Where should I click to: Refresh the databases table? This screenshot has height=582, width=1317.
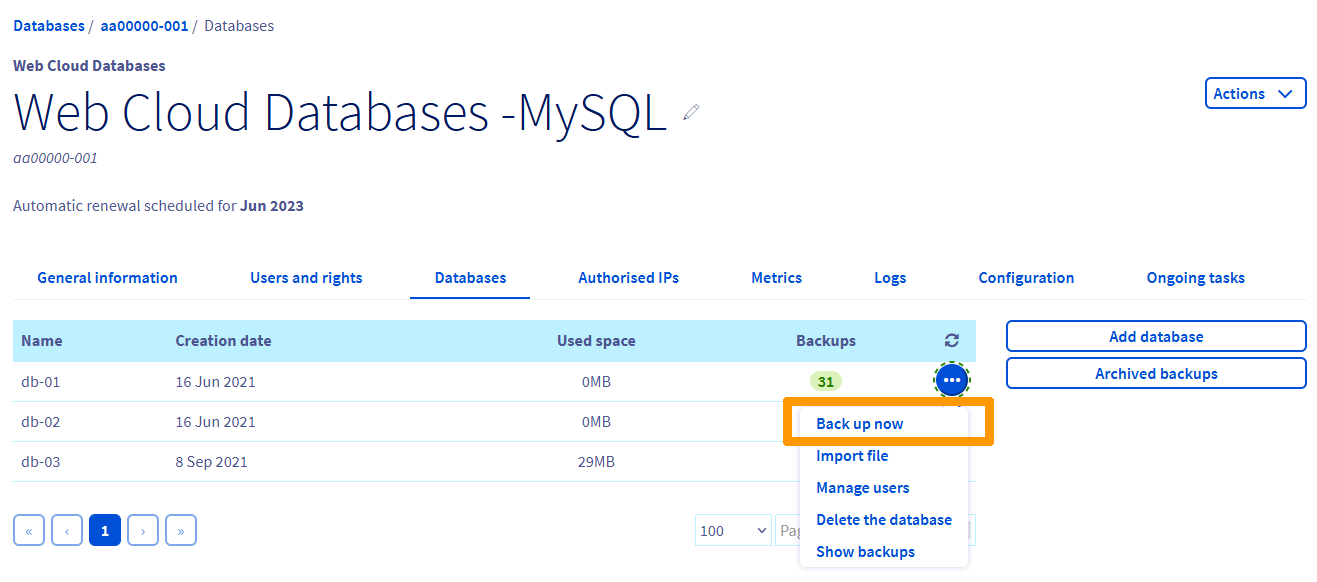[x=951, y=340]
